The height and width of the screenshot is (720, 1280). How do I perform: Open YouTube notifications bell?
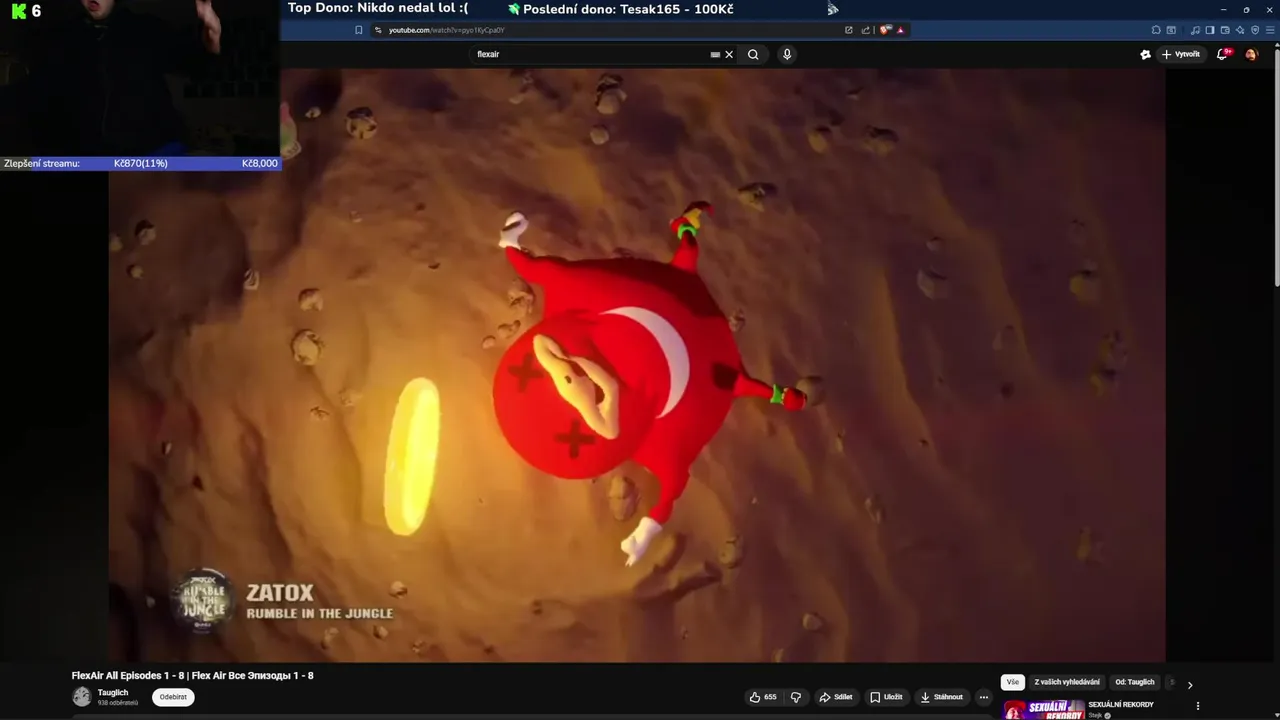pos(1222,55)
